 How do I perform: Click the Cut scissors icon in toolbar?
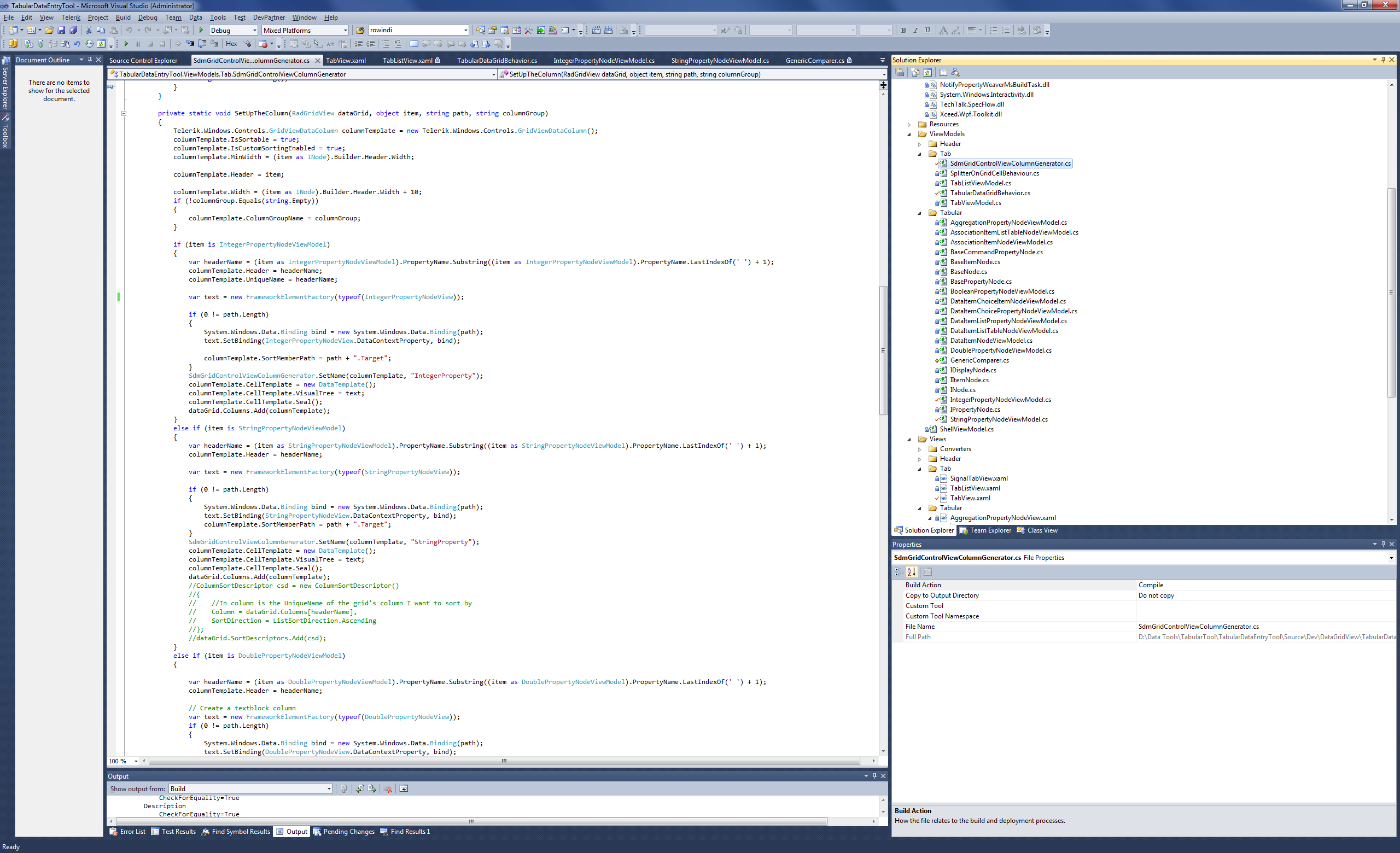[89, 30]
